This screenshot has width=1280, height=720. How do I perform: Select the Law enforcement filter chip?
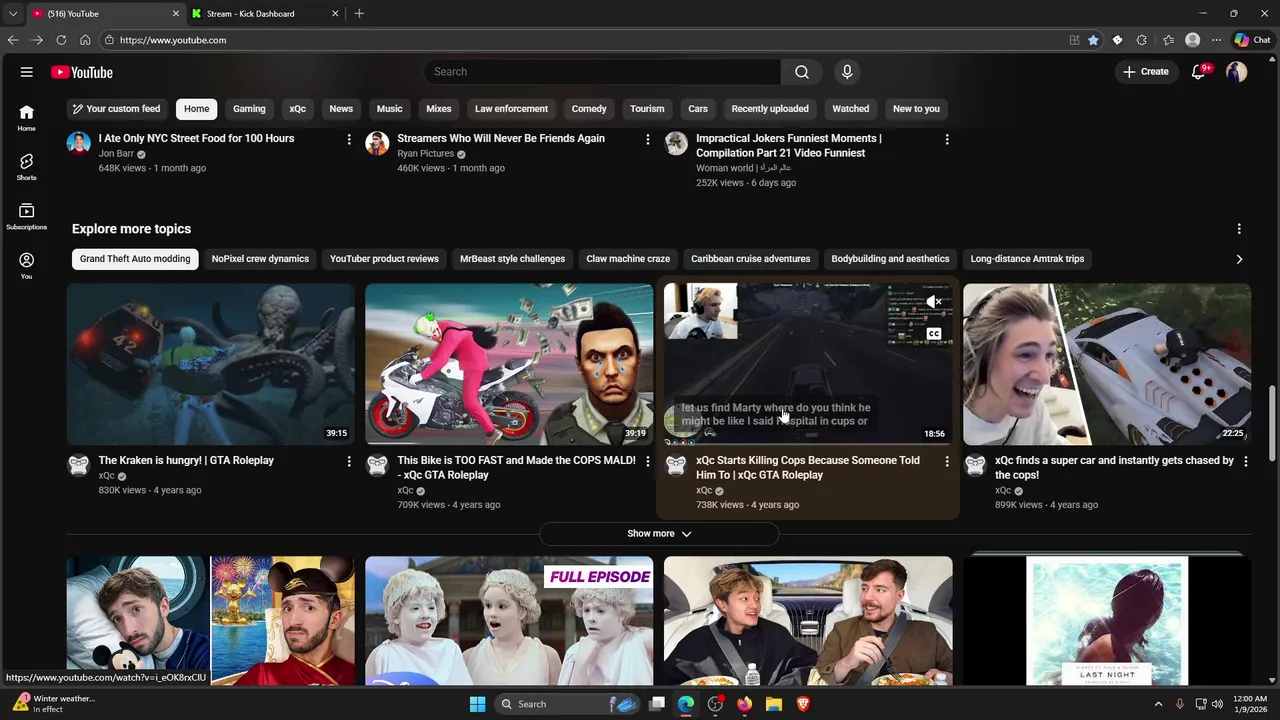511,109
